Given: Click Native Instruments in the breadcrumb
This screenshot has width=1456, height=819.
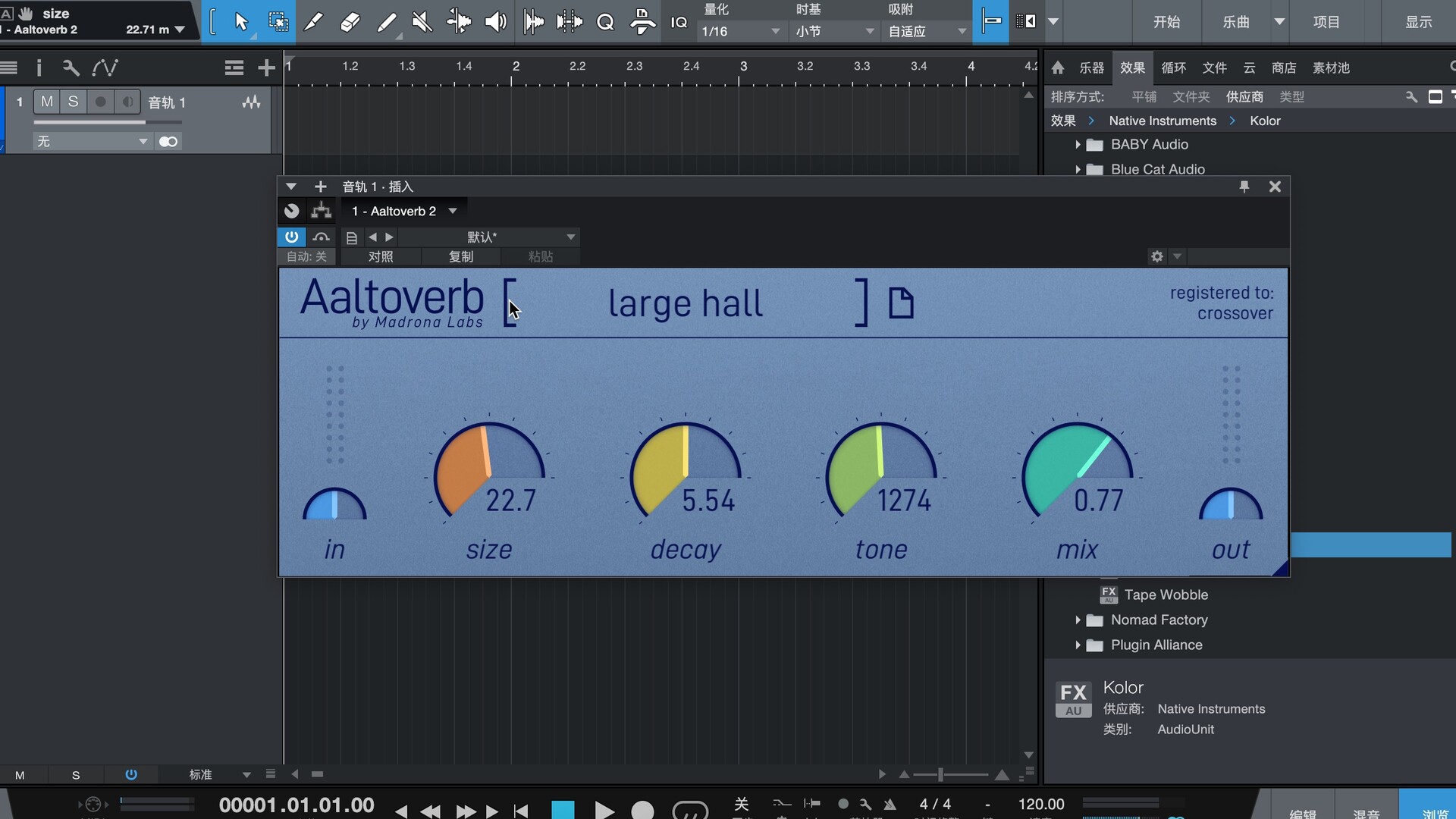Looking at the screenshot, I should (x=1162, y=121).
